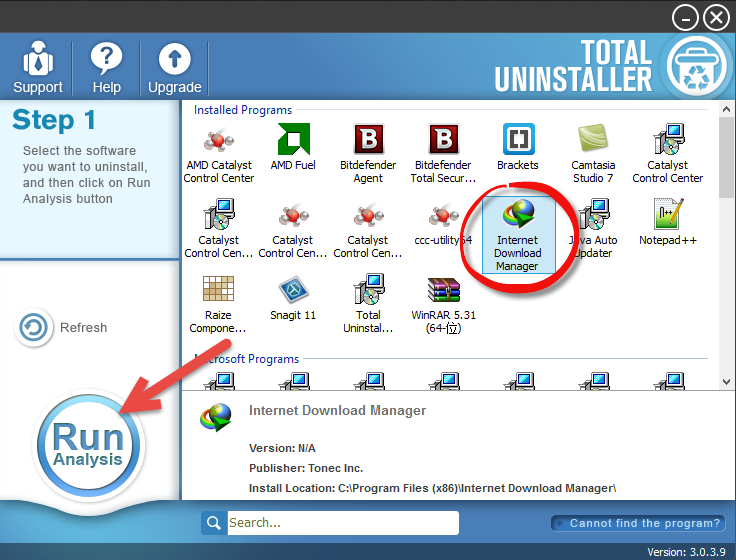The image size is (736, 560).
Task: Select WinRAR 5.31 (64-bit) program
Action: 444,303
